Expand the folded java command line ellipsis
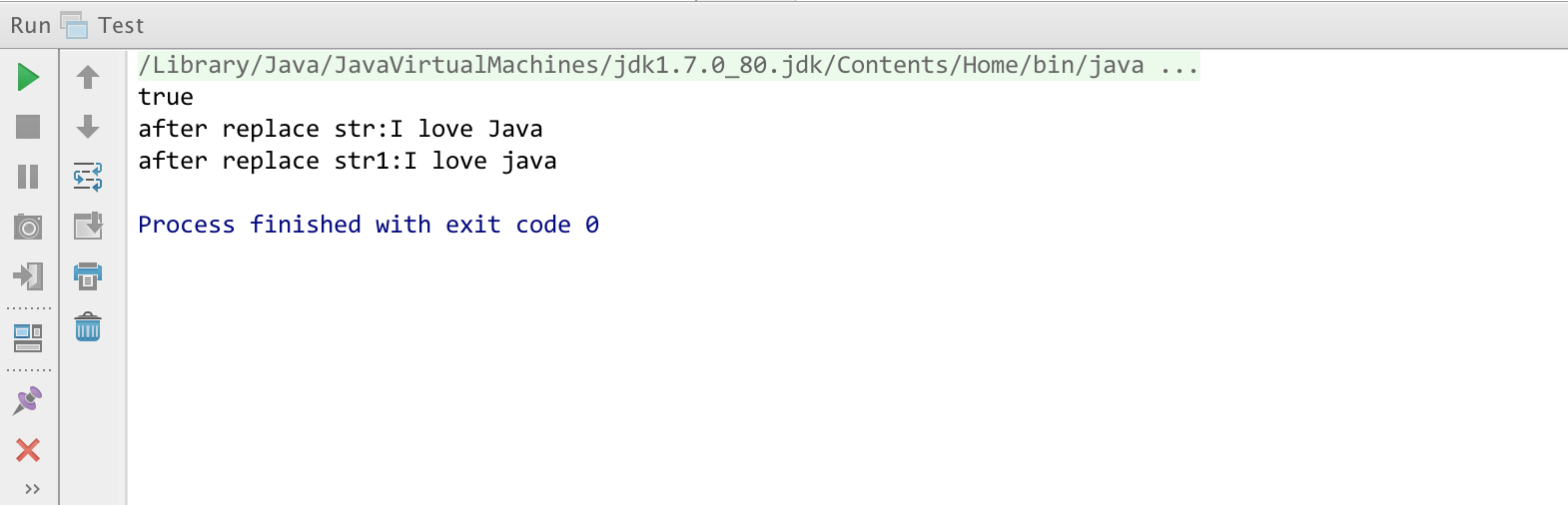Screen dimensions: 1568x505 pos(1178,66)
